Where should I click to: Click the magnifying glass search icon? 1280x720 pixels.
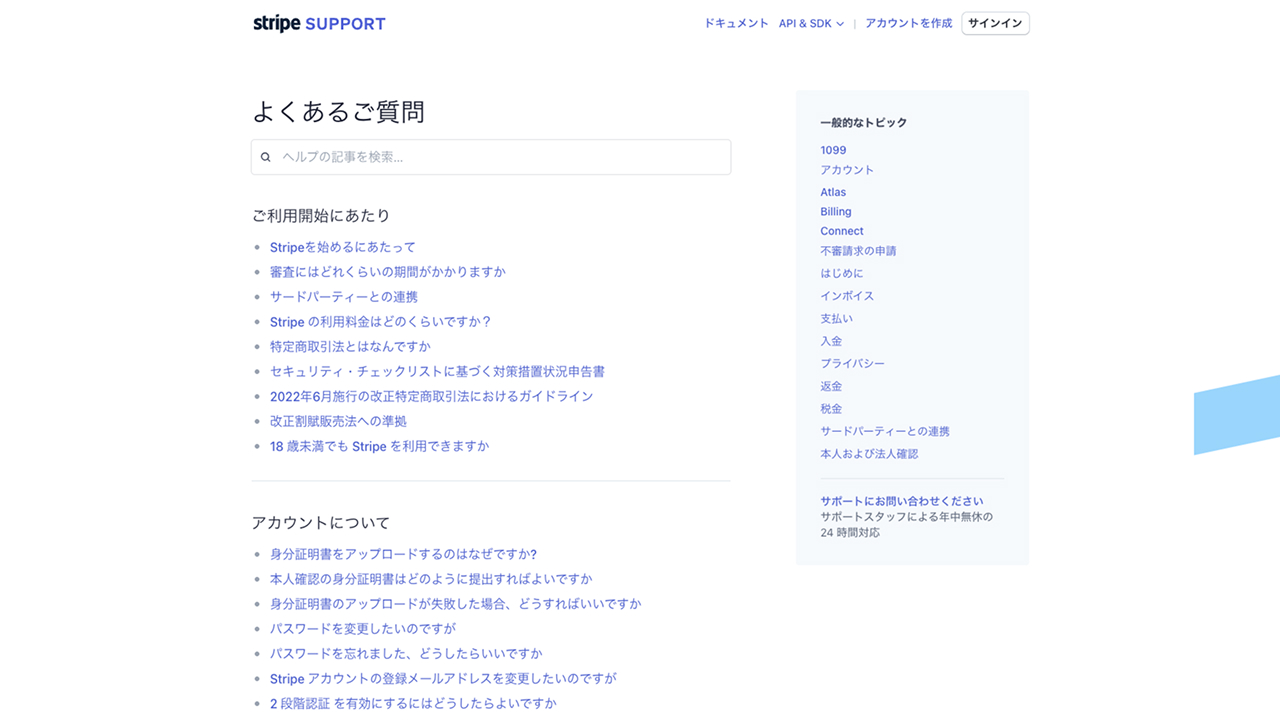tap(265, 157)
